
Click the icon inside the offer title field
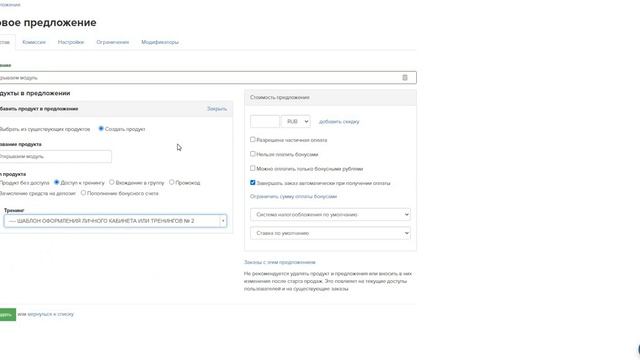coord(404,78)
